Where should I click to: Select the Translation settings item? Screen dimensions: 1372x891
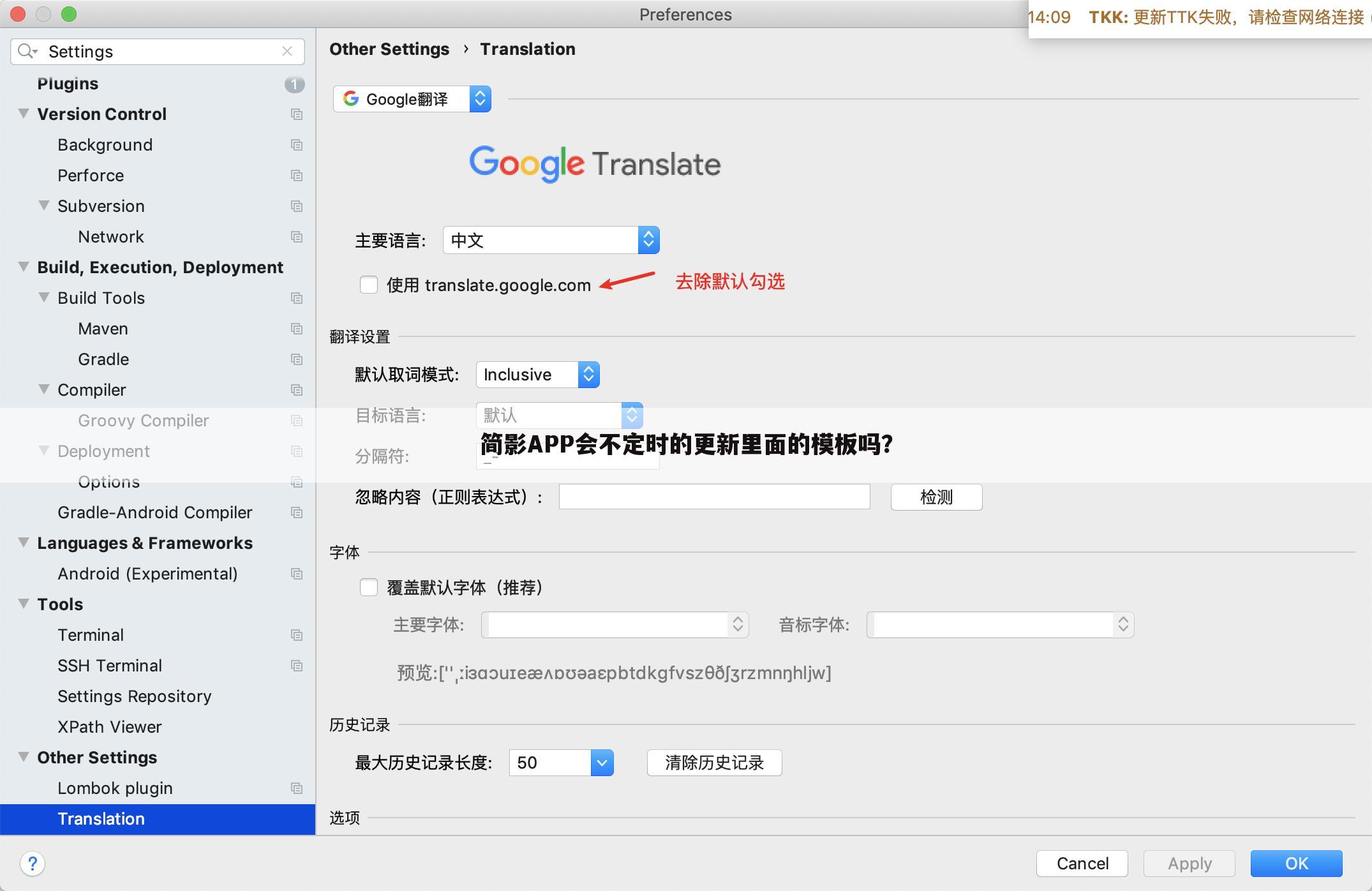[158, 819]
